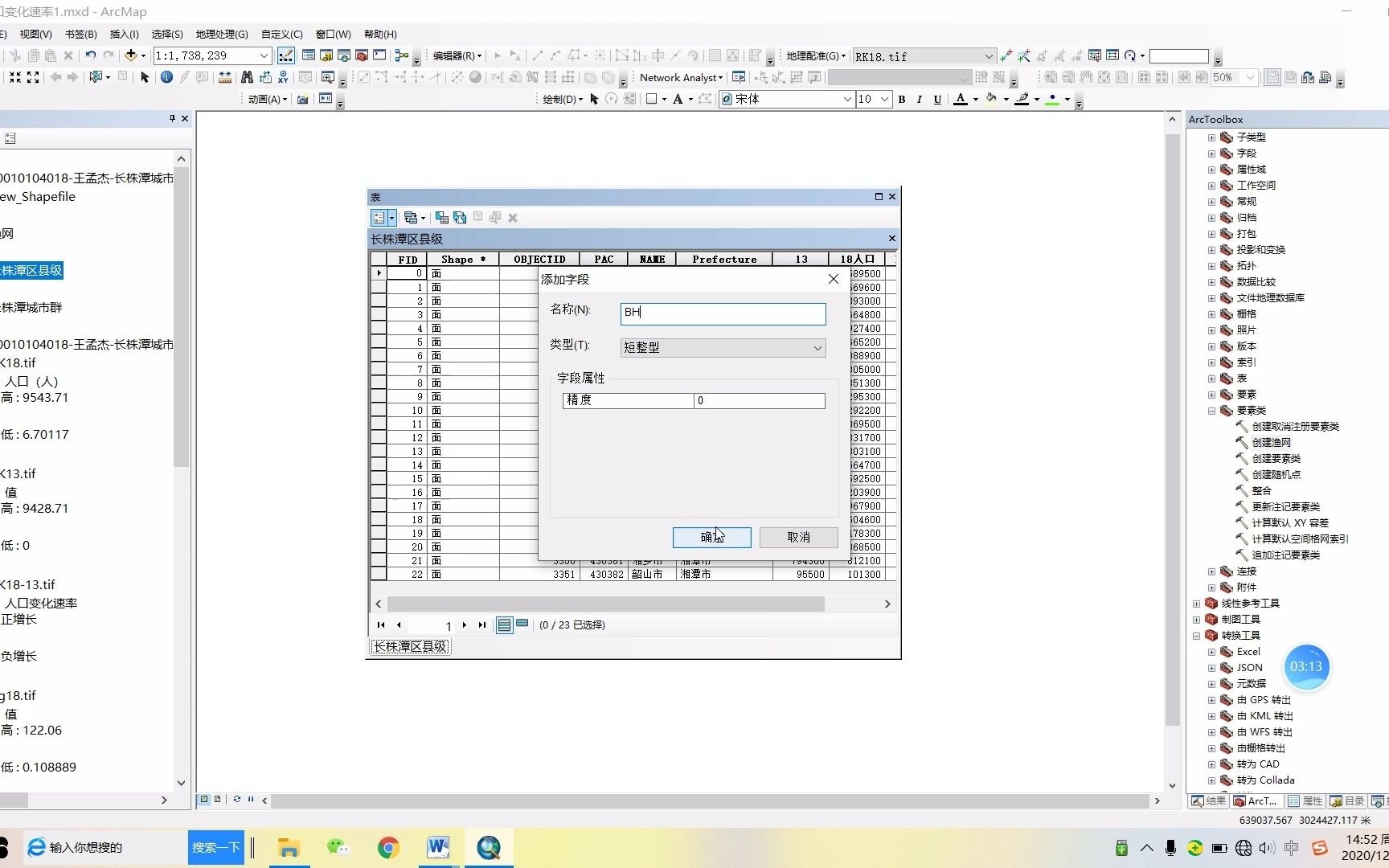1389x868 pixels.
Task: Select the Find binoculars icon
Action: (247, 77)
